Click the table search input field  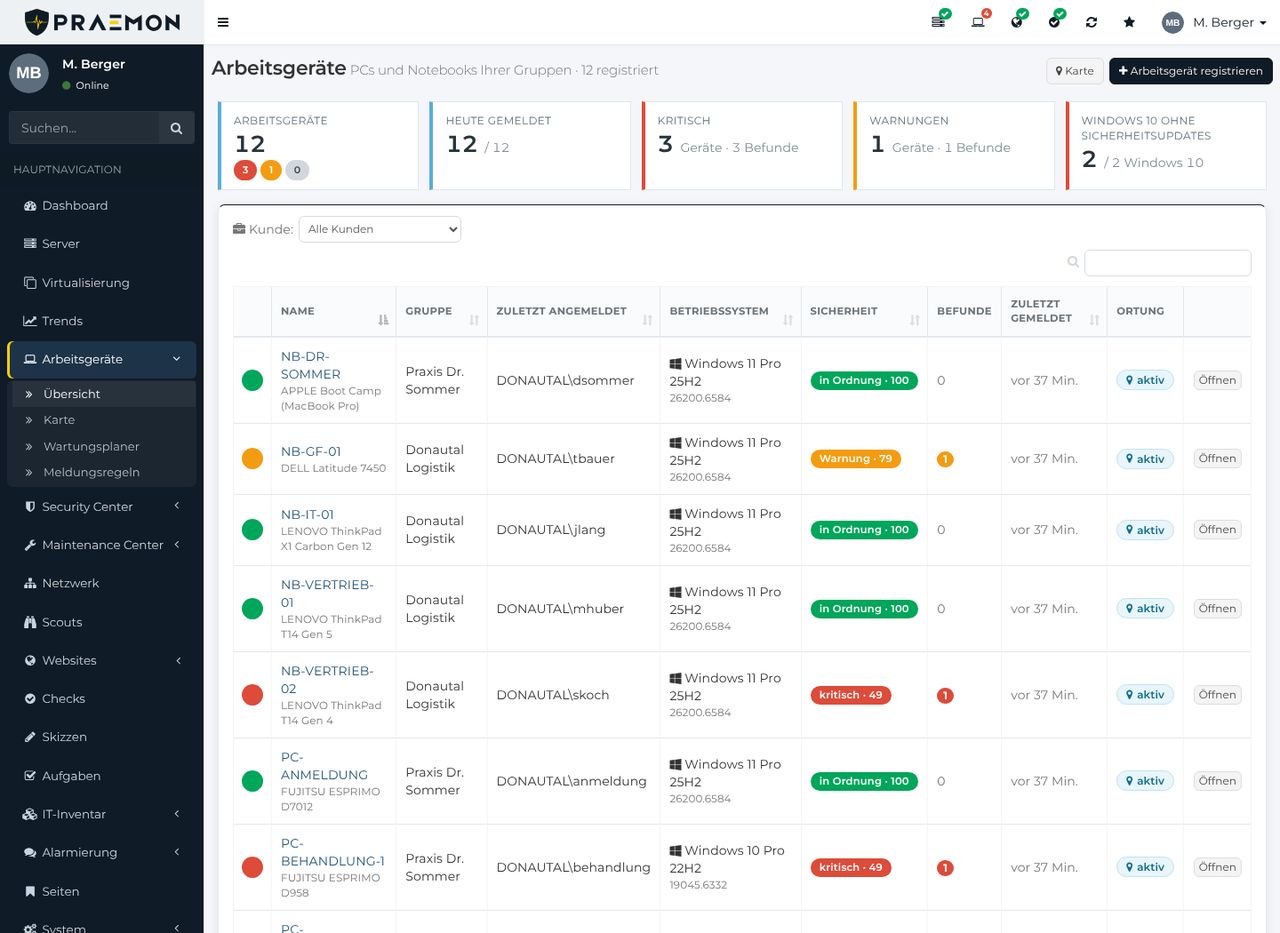[1167, 263]
